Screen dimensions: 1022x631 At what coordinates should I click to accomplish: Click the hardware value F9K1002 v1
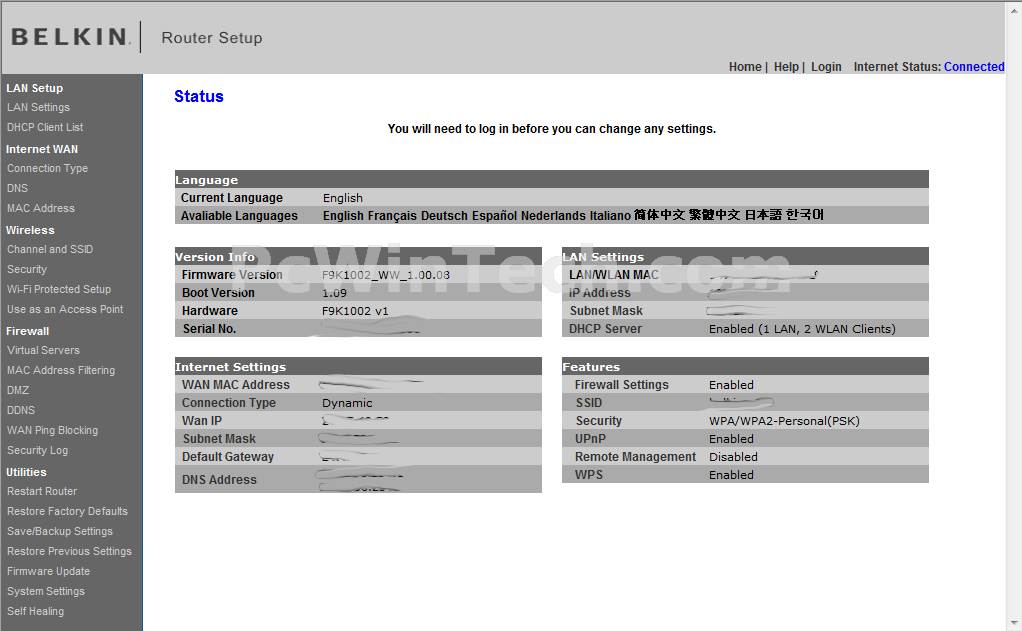[355, 311]
